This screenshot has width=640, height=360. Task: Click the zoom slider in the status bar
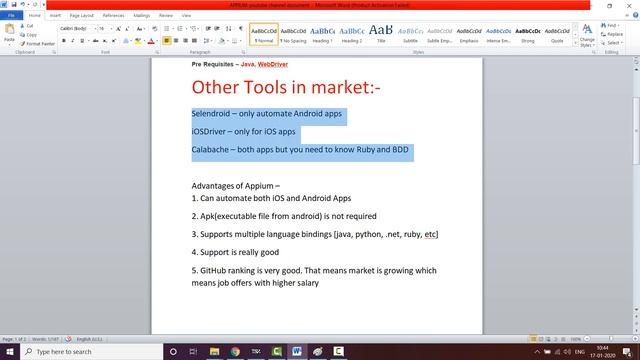[x=611, y=339]
